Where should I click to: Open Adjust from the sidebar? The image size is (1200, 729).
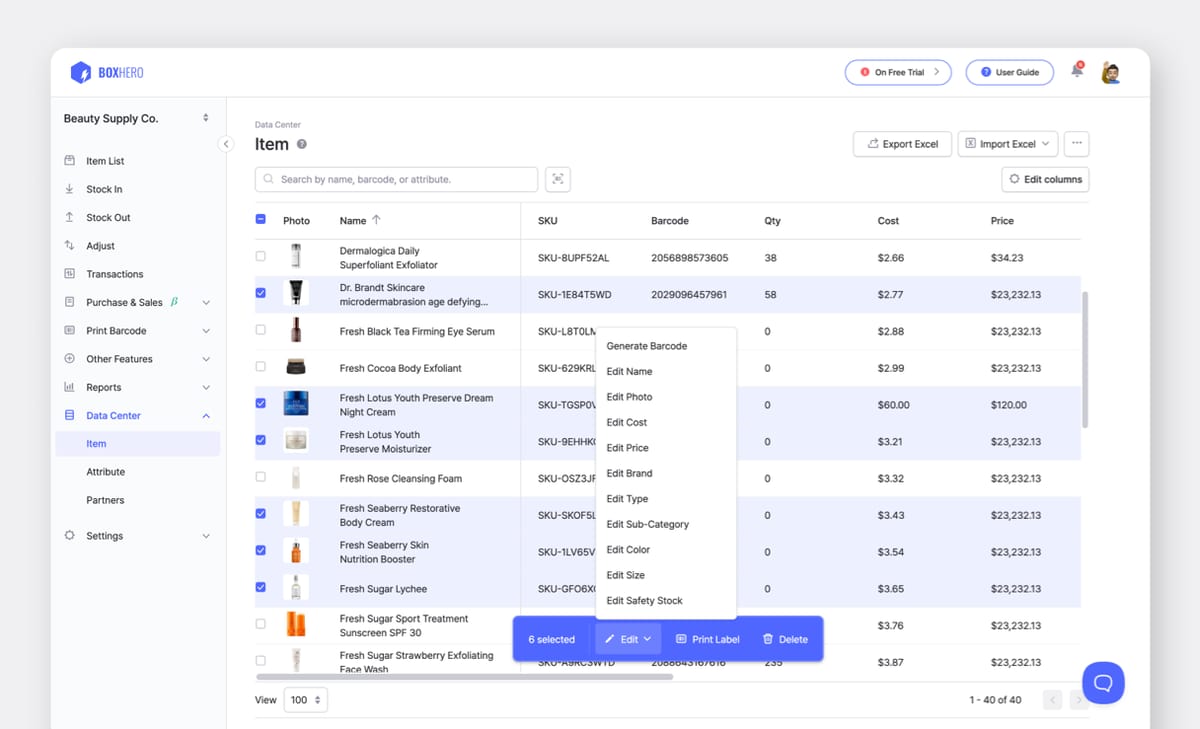click(100, 245)
